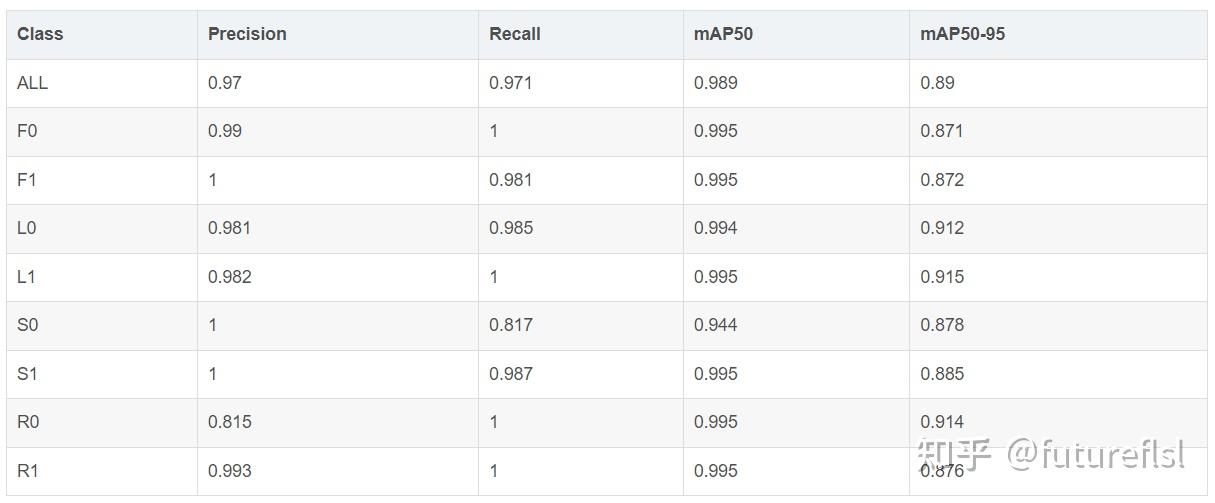Click the F1 class cell
Viewport: 1215px width, 503px height.
27,180
